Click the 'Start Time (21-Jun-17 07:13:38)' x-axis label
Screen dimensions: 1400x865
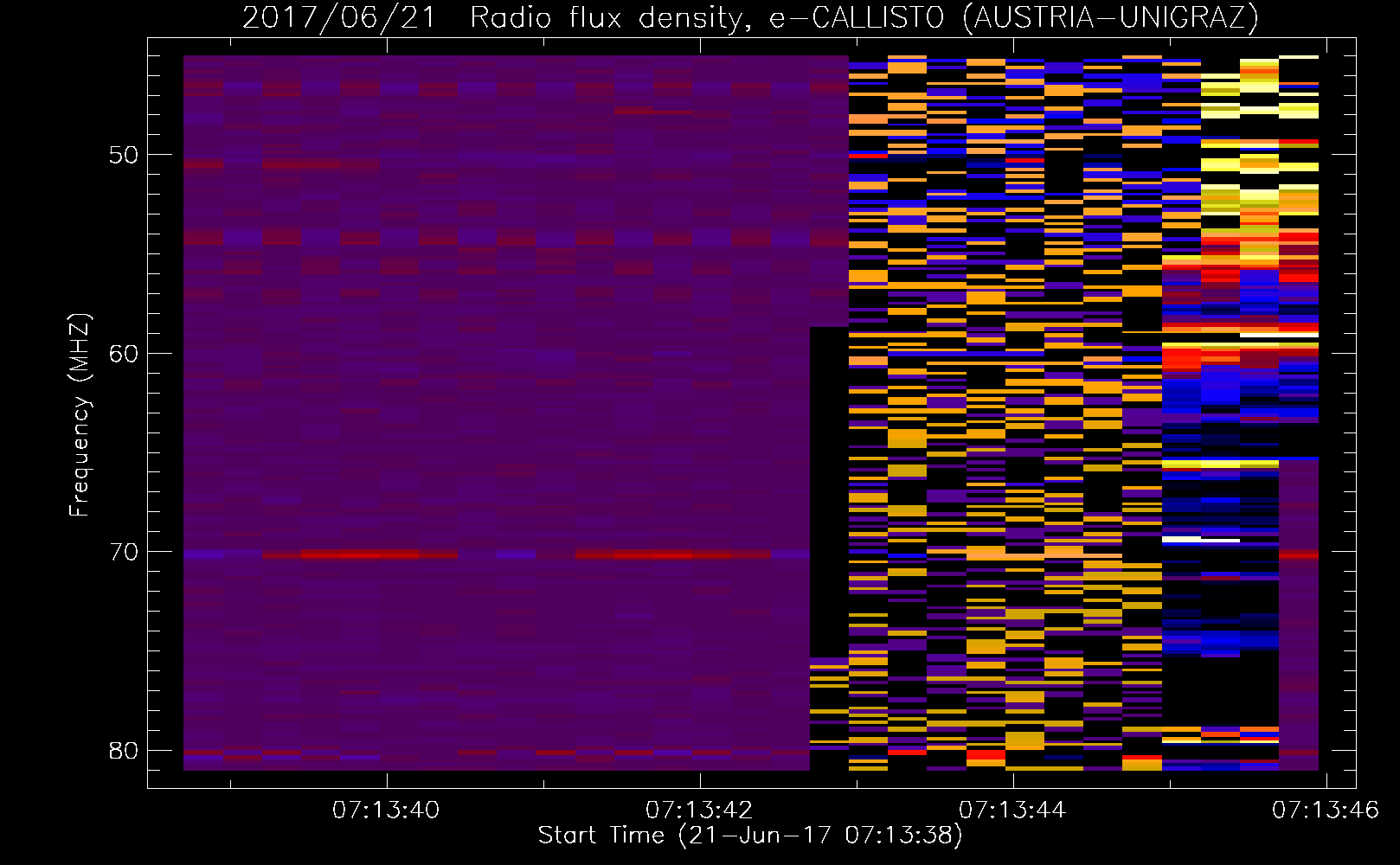click(750, 836)
